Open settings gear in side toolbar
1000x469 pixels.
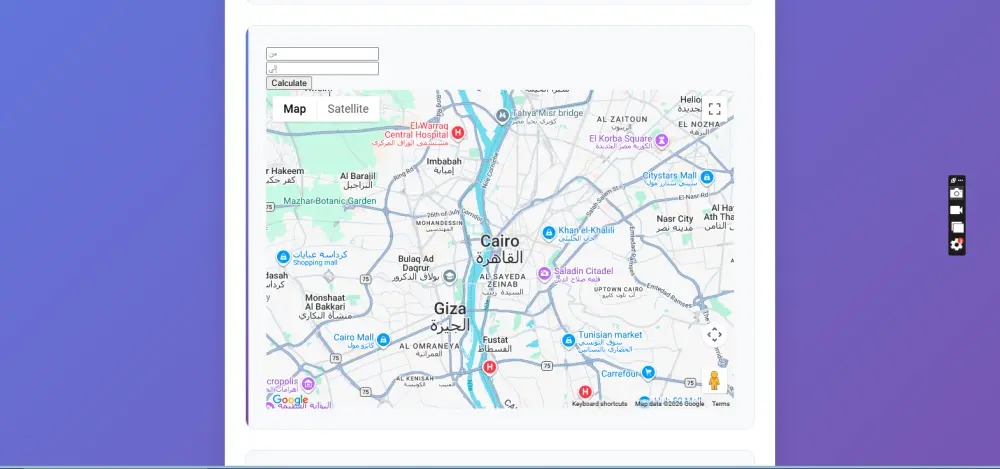point(956,244)
